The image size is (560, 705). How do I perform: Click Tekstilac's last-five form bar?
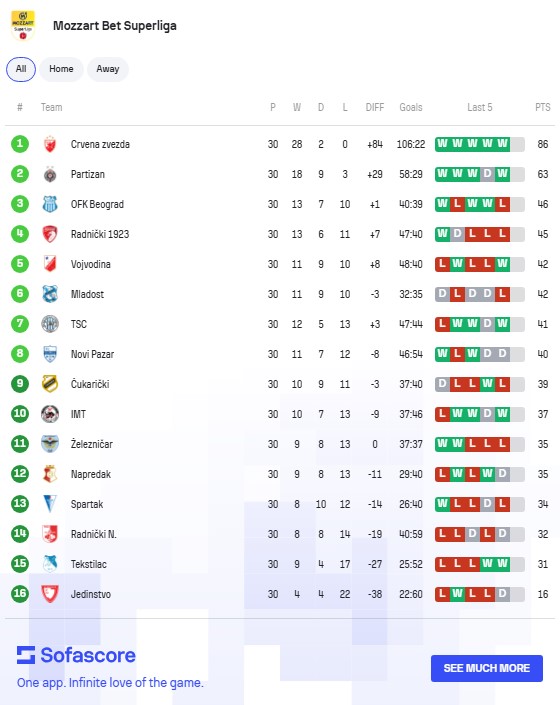pos(480,564)
